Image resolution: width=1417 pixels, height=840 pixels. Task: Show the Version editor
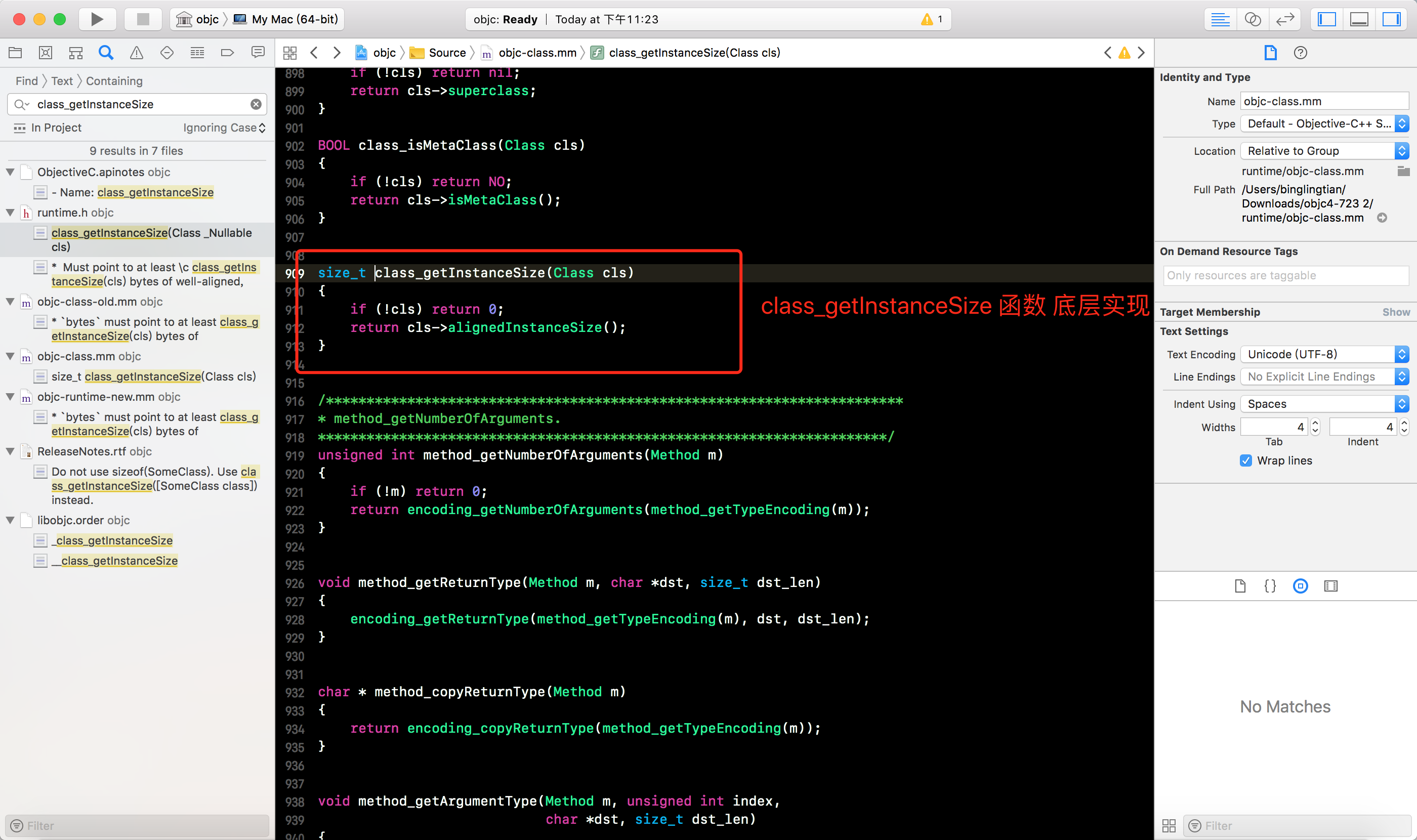[1284, 19]
